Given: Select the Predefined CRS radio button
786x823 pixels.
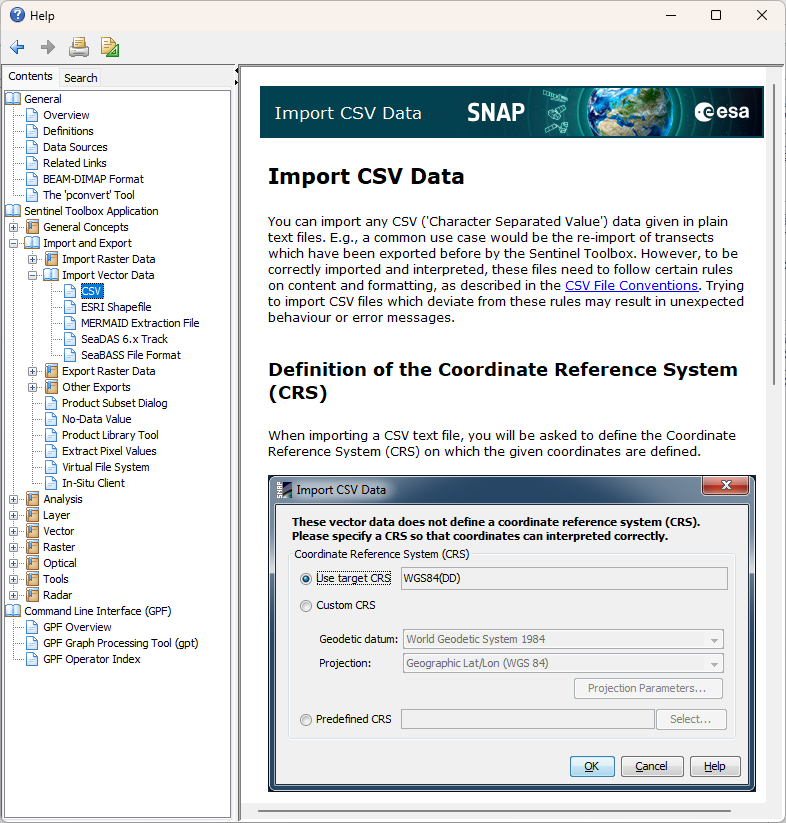Looking at the screenshot, I should 306,720.
